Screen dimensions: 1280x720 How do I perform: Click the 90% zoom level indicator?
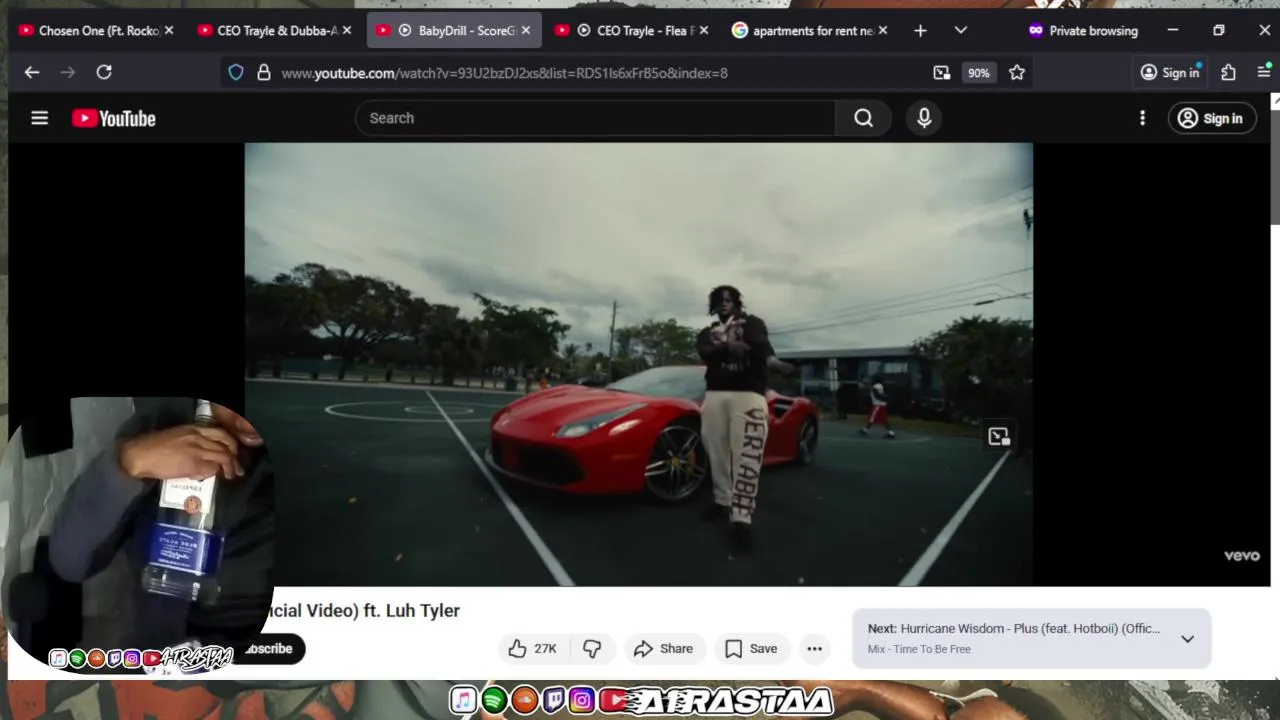click(978, 73)
